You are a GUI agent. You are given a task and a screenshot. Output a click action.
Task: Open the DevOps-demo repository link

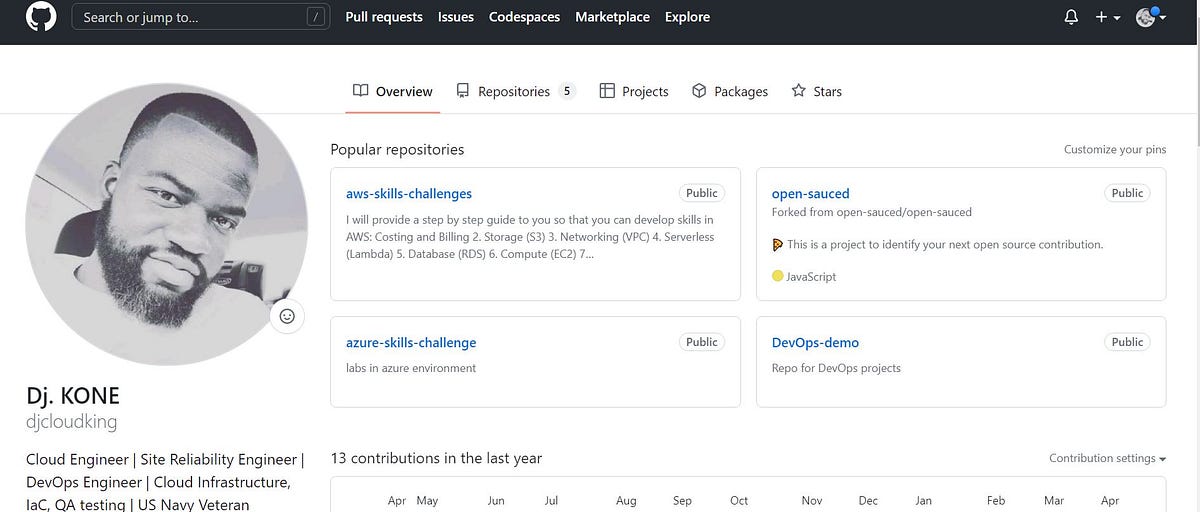[815, 342]
